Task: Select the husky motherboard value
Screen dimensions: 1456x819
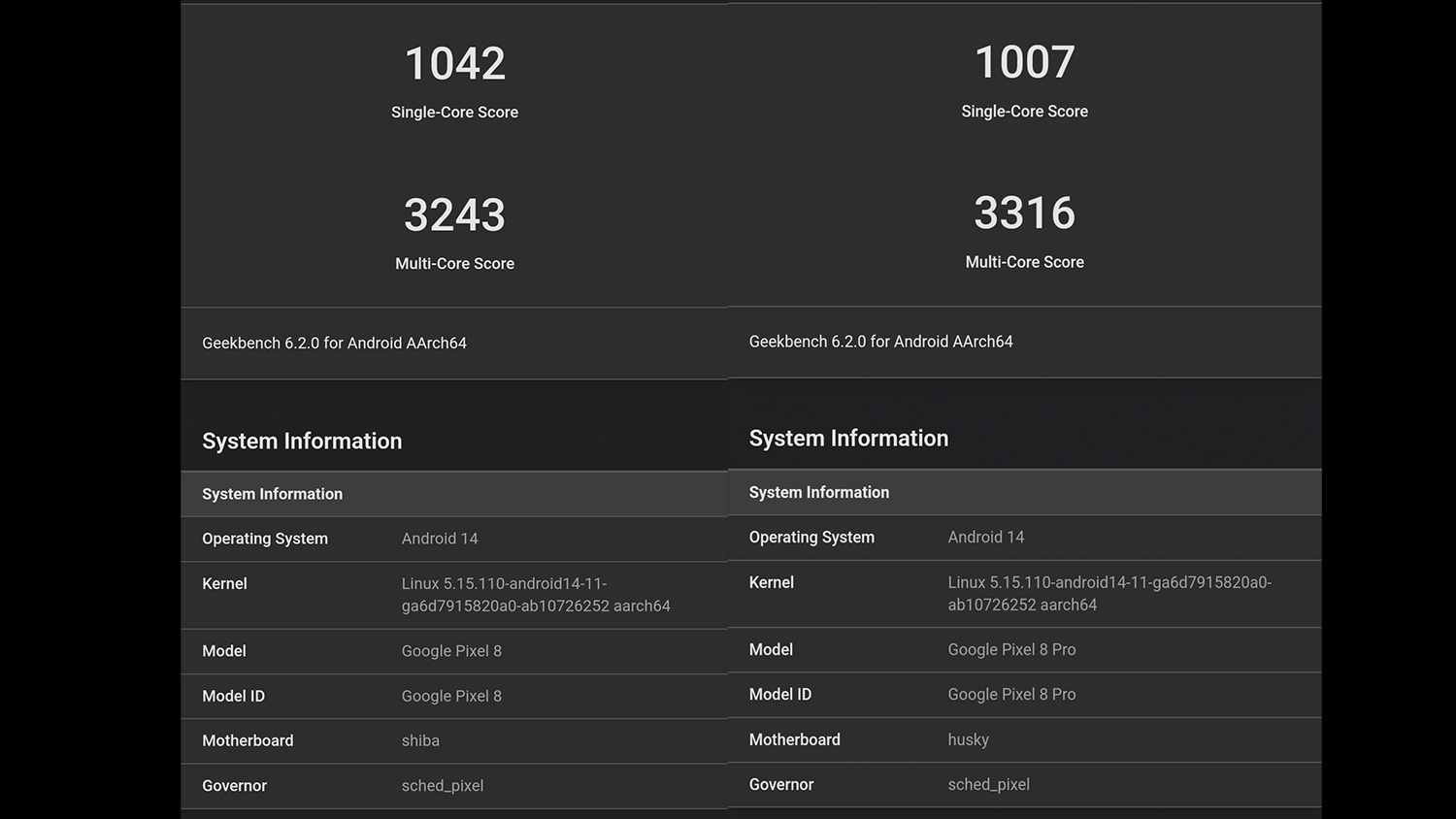Action: click(968, 739)
